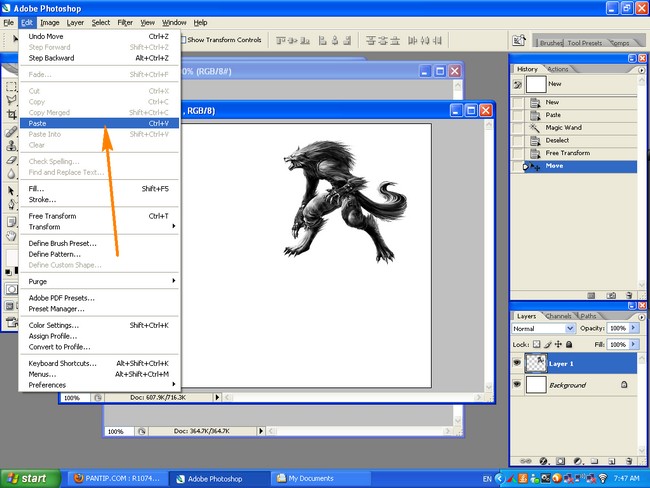Toggle Lock image pixels
The width and height of the screenshot is (650, 488).
pyautogui.click(x=548, y=344)
